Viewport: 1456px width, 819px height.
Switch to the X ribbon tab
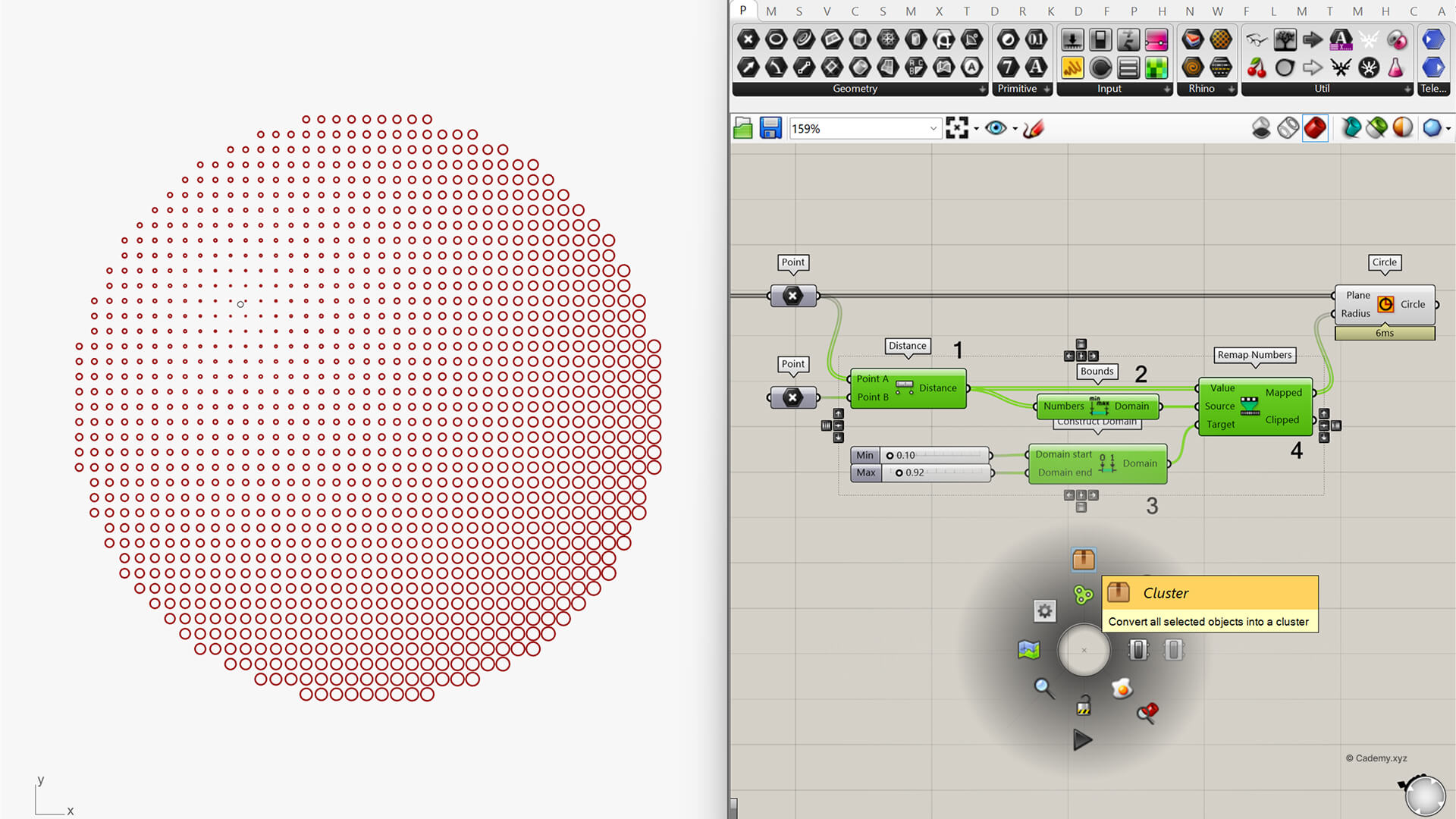click(x=939, y=11)
